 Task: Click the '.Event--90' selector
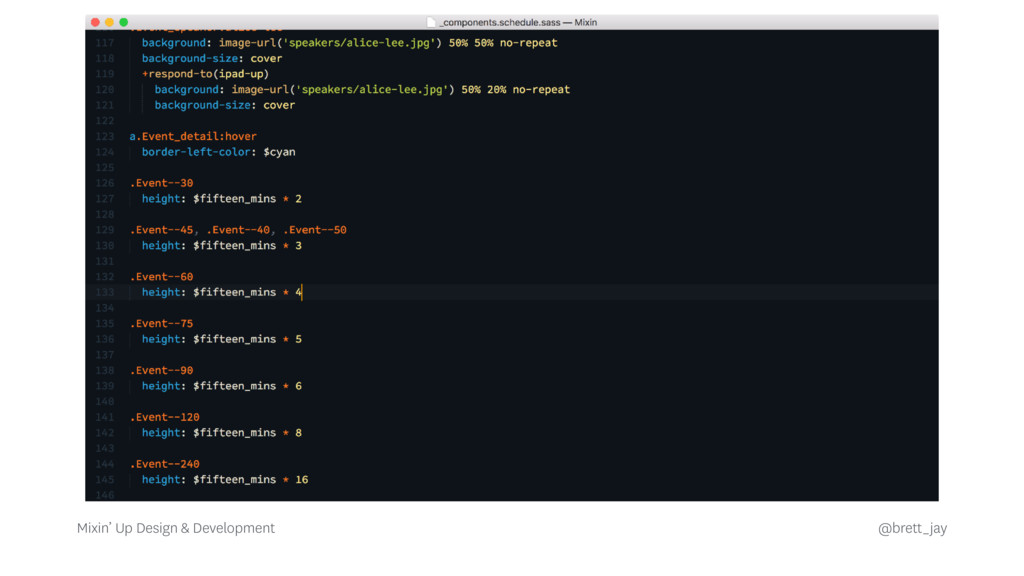click(161, 371)
